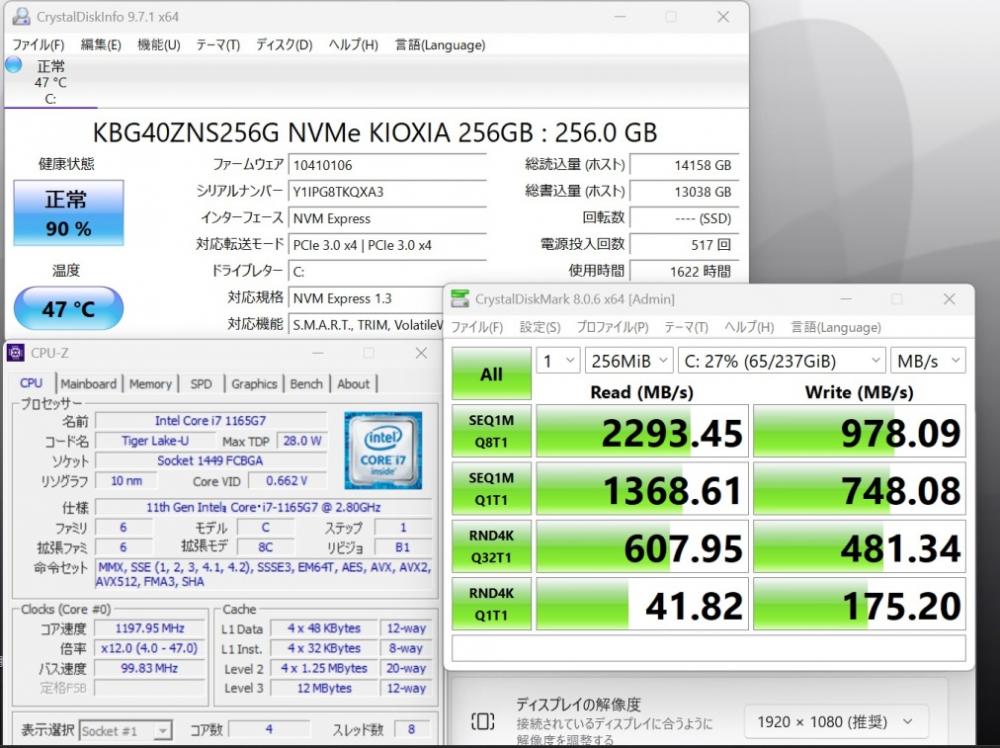
Task: Click the Intel Core i7 logo in CPU-Z
Action: (383, 450)
